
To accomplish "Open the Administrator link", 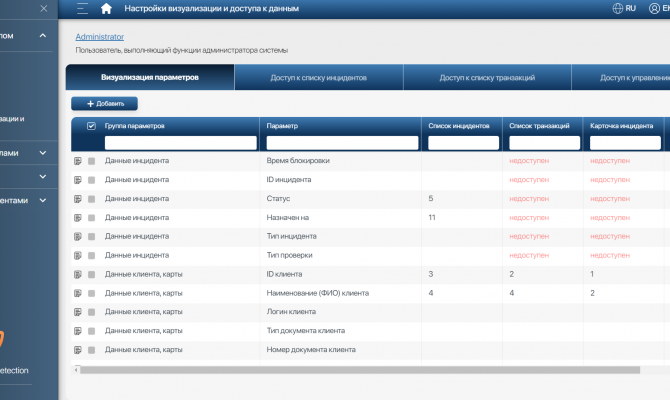I will [x=100, y=37].
